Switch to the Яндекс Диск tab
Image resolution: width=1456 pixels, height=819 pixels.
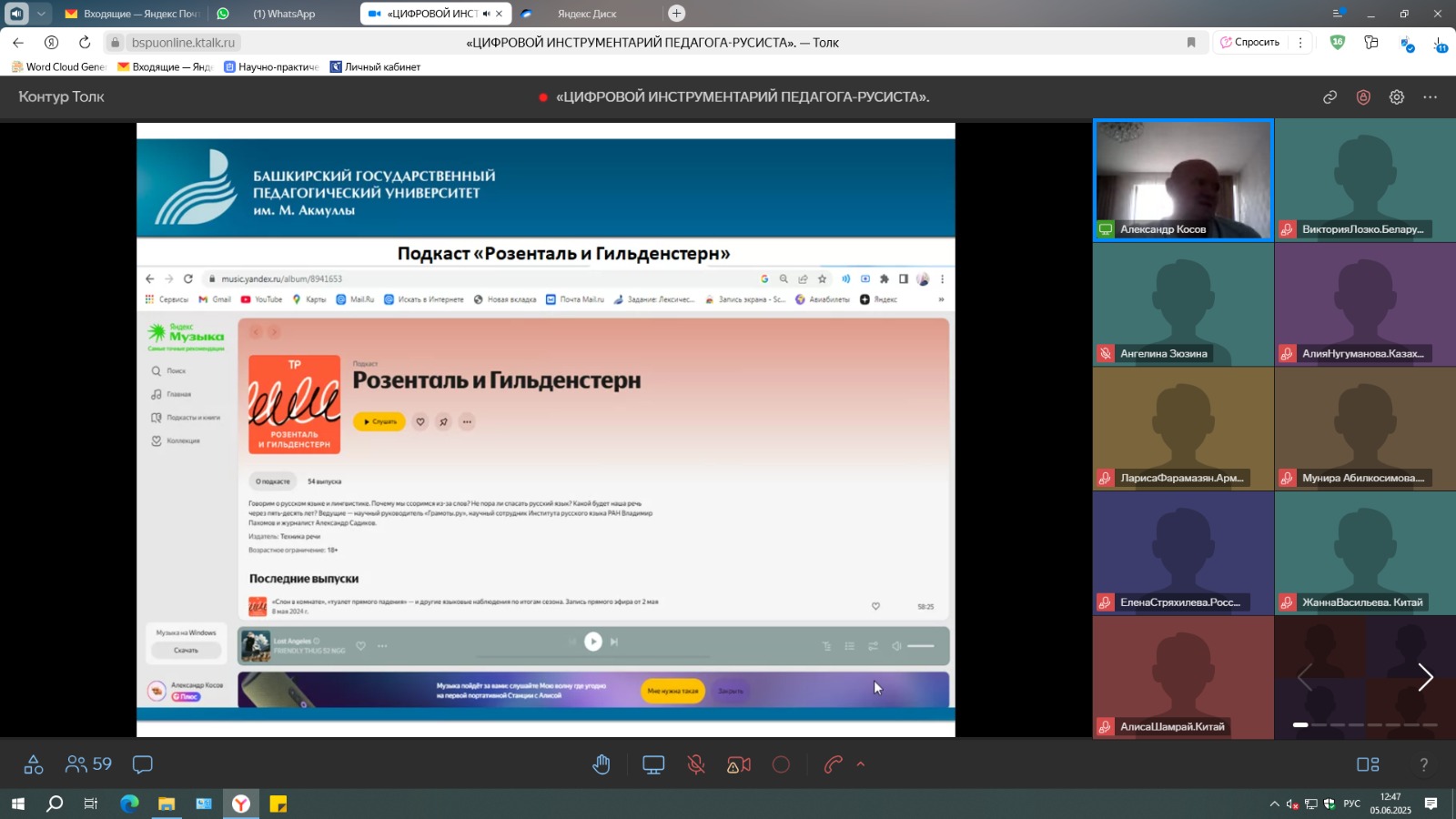click(x=586, y=14)
